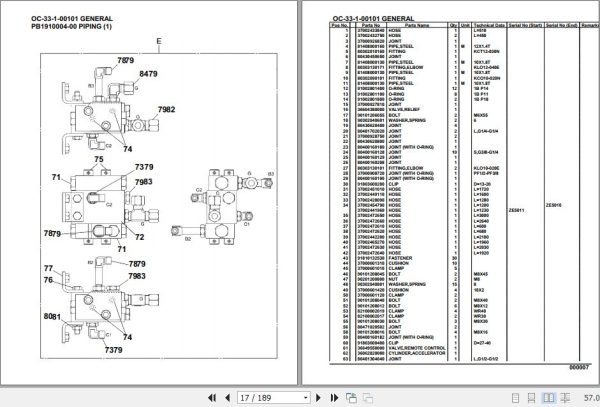Screen dimensions: 600x407
Task: Click the Serial No (Start) column header
Action: [x=525, y=25]
